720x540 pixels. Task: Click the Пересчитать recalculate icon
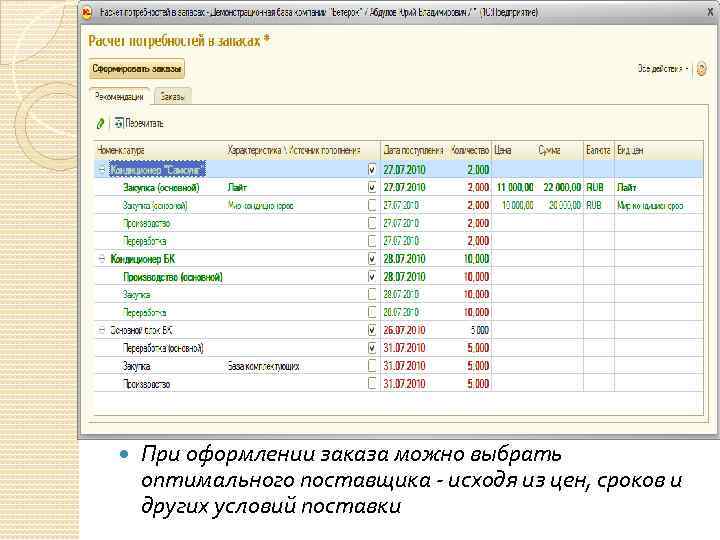(119, 123)
